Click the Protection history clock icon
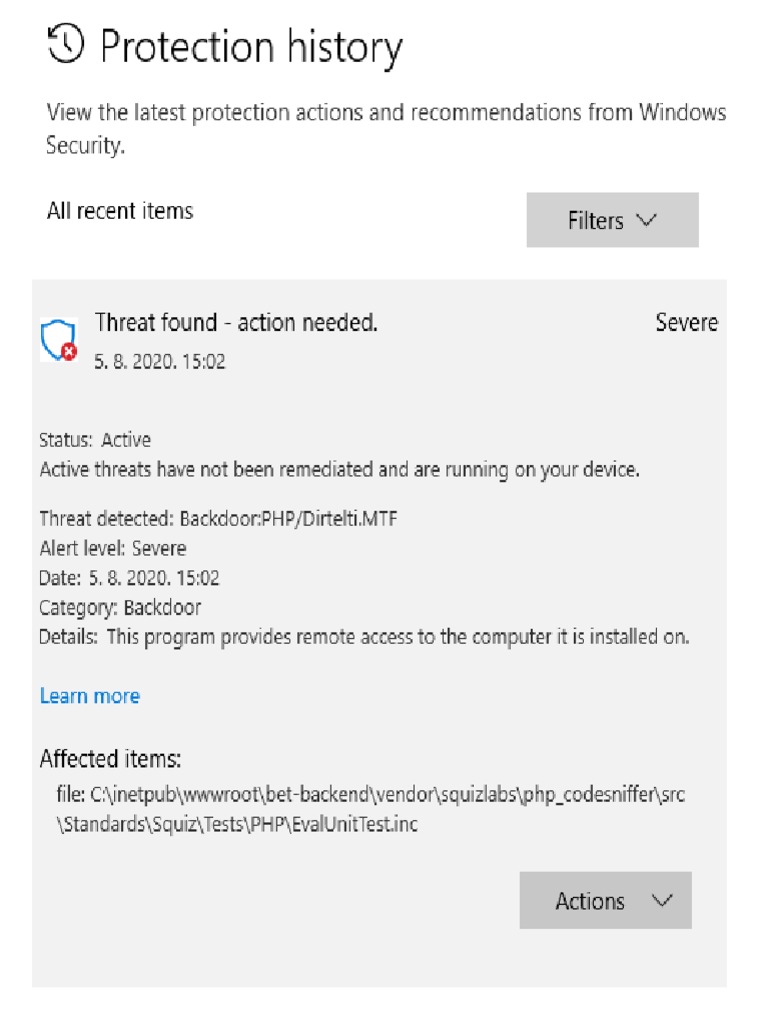The width and height of the screenshot is (768, 1024). click(66, 45)
